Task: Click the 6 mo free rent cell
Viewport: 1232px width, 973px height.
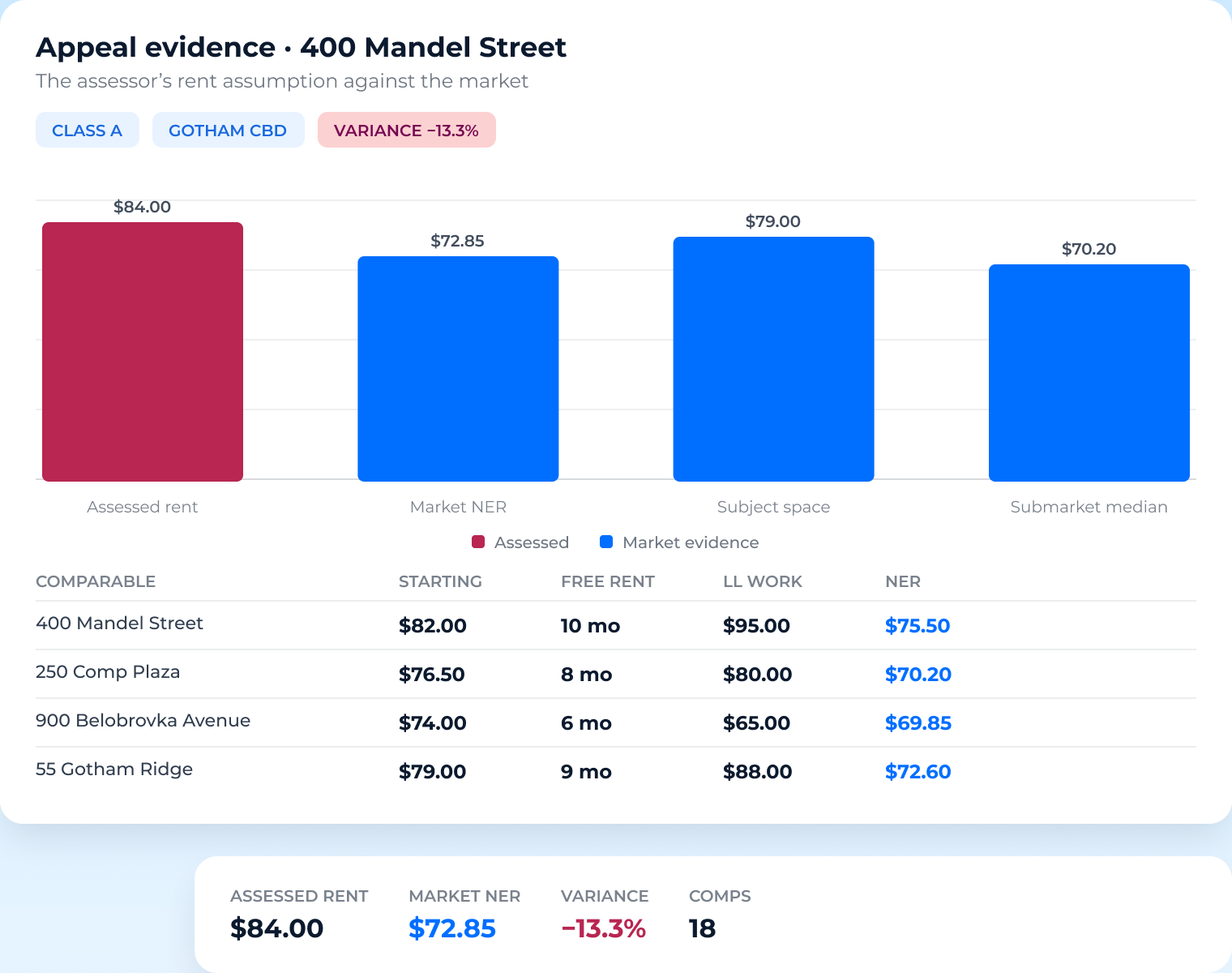Action: point(587,723)
